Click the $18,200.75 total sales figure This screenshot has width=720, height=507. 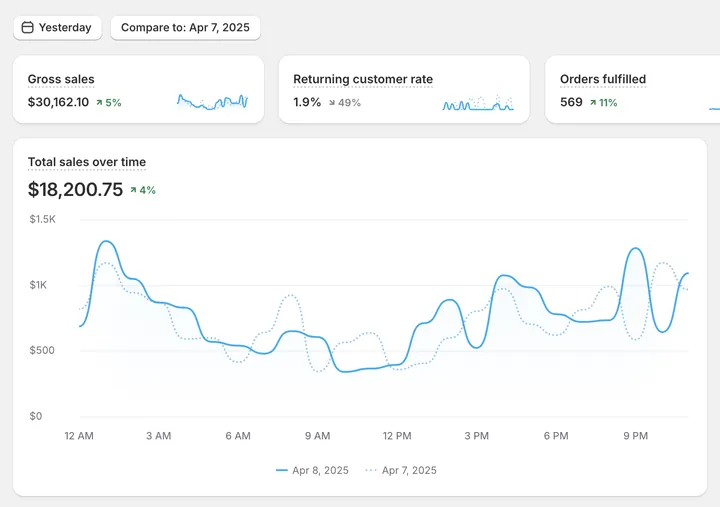click(x=75, y=189)
